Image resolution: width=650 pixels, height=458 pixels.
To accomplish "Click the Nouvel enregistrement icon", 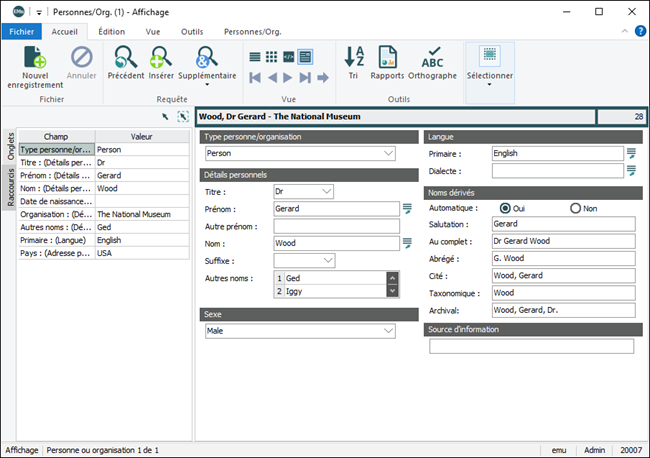I will (x=35, y=57).
